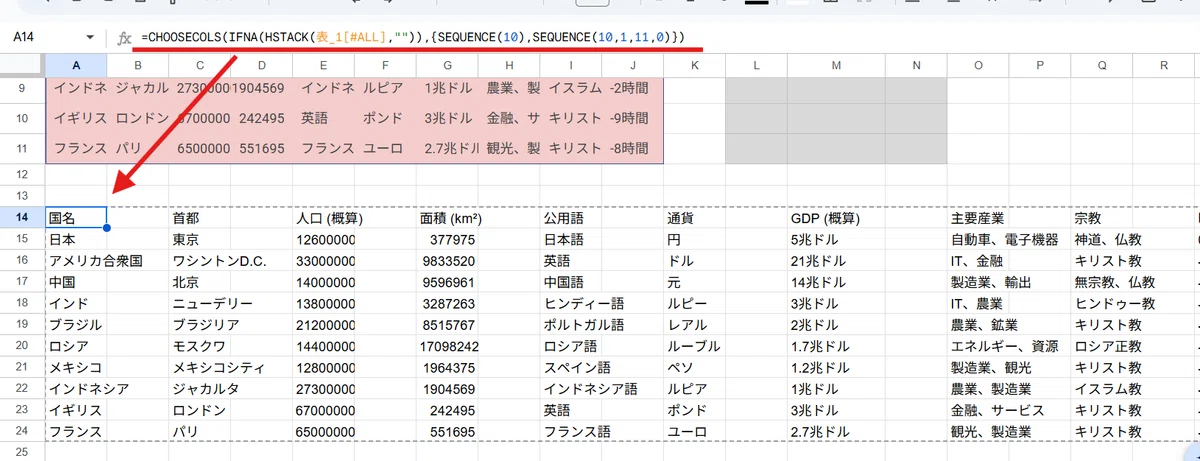This screenshot has width=1200, height=461.
Task: Click the -9時間 cell in row 10
Action: pos(633,118)
